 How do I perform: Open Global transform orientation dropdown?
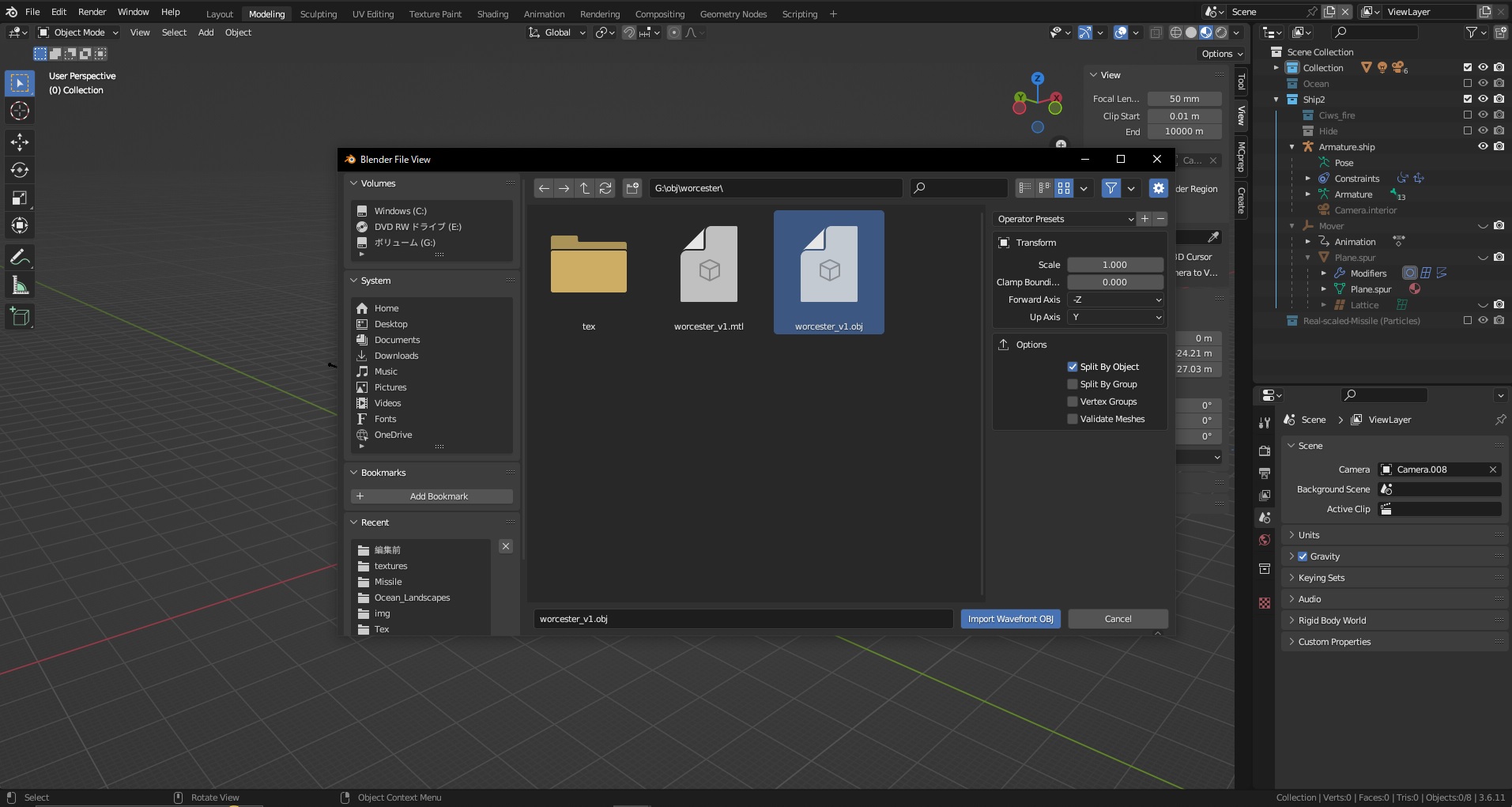tap(557, 32)
